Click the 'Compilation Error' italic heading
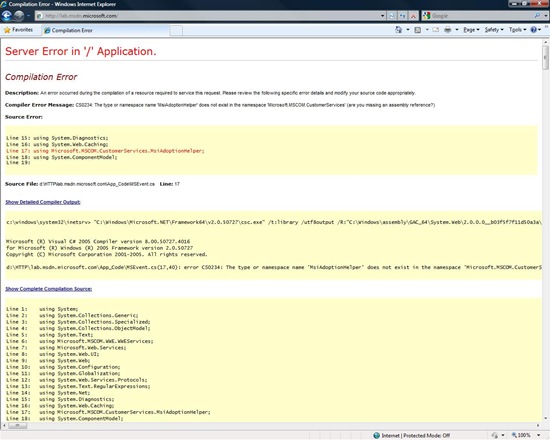 (41, 77)
